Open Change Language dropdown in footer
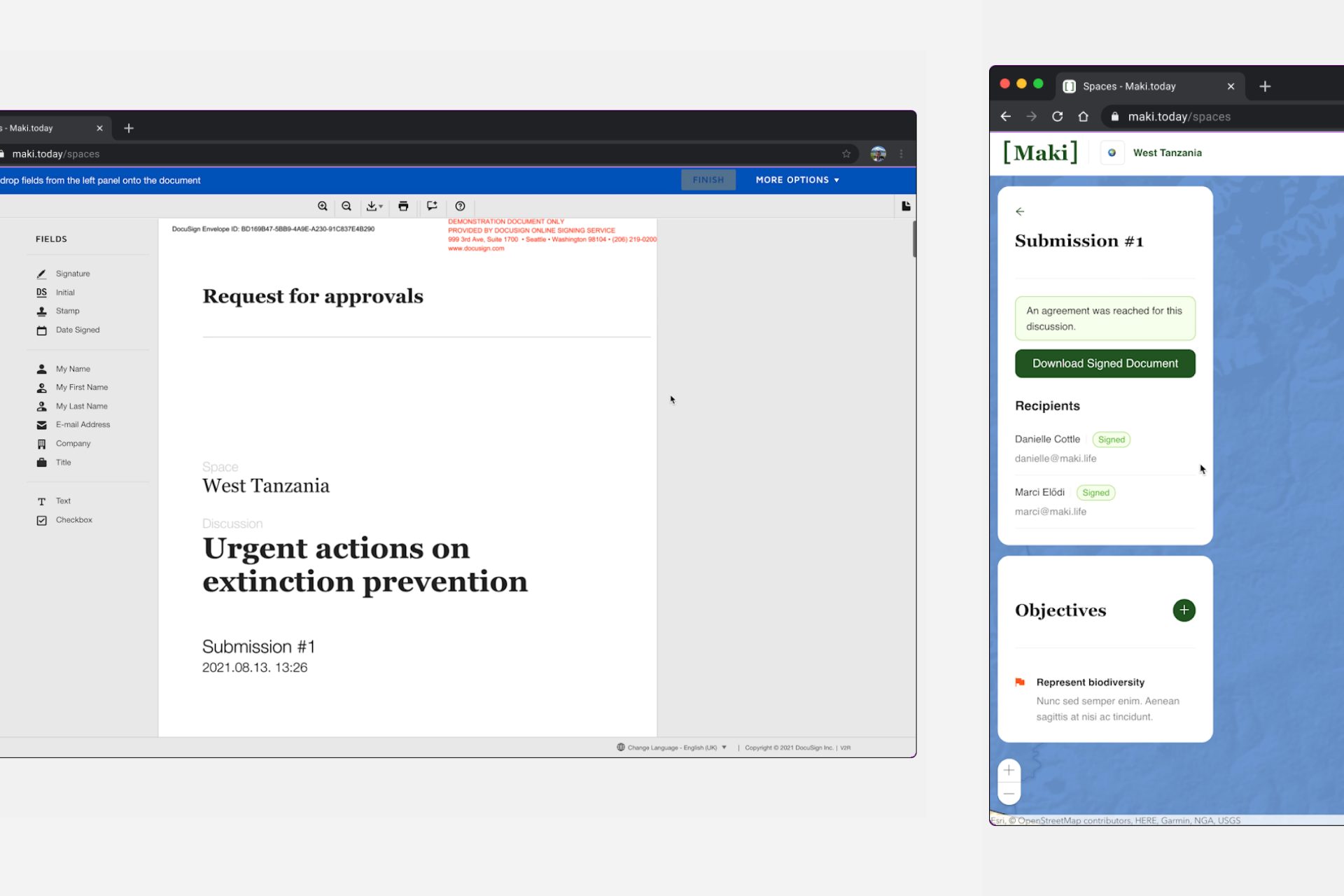This screenshot has width=1344, height=896. click(672, 748)
